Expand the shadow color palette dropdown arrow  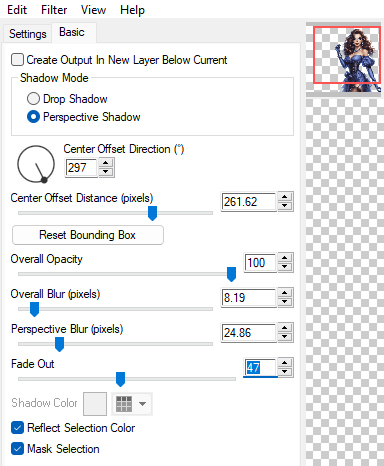(x=143, y=404)
